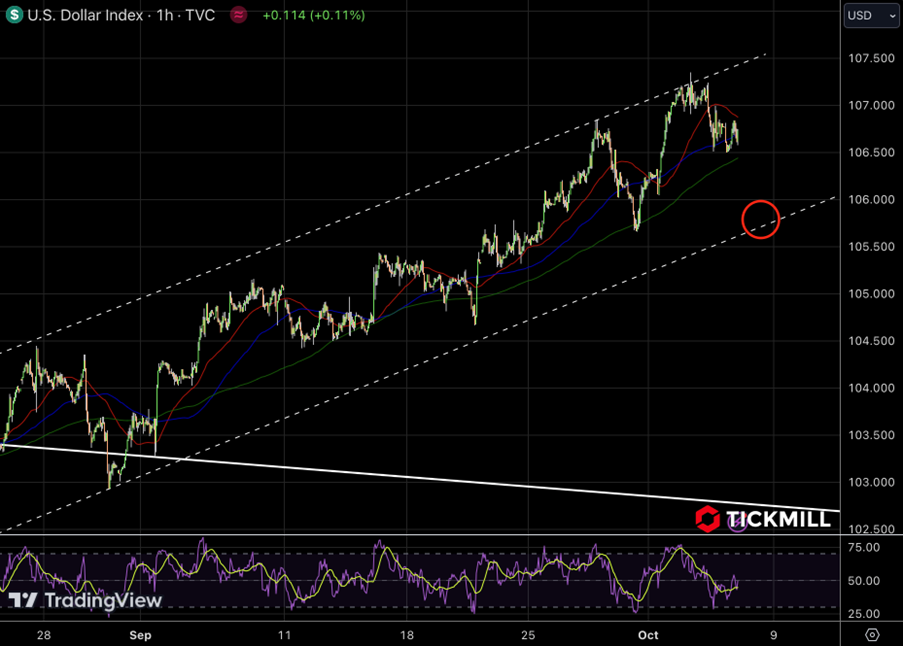
Task: Click the 107.000 price axis label
Action: coord(871,105)
